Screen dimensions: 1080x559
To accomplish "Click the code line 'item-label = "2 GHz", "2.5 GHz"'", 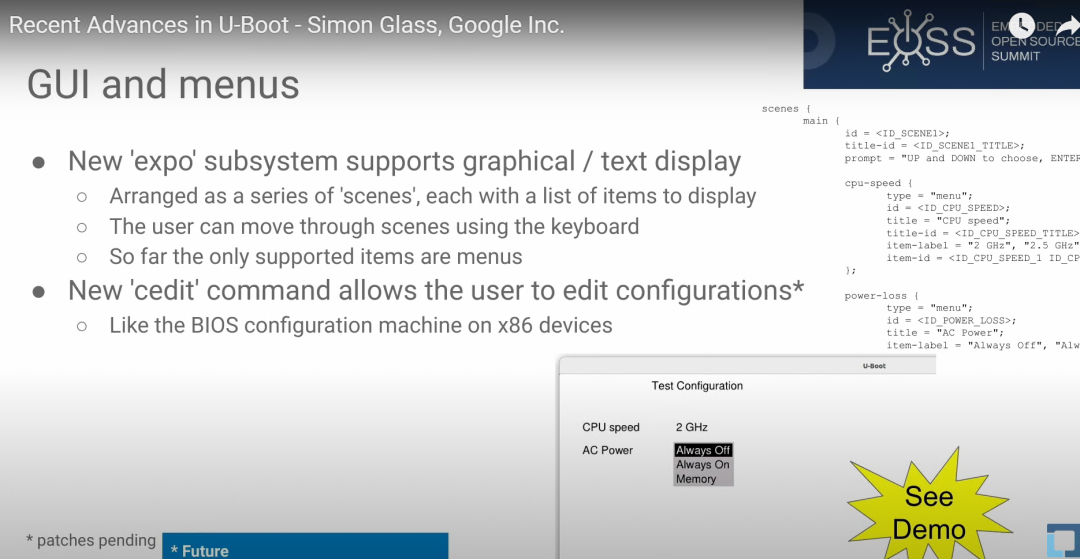I will coord(983,246).
